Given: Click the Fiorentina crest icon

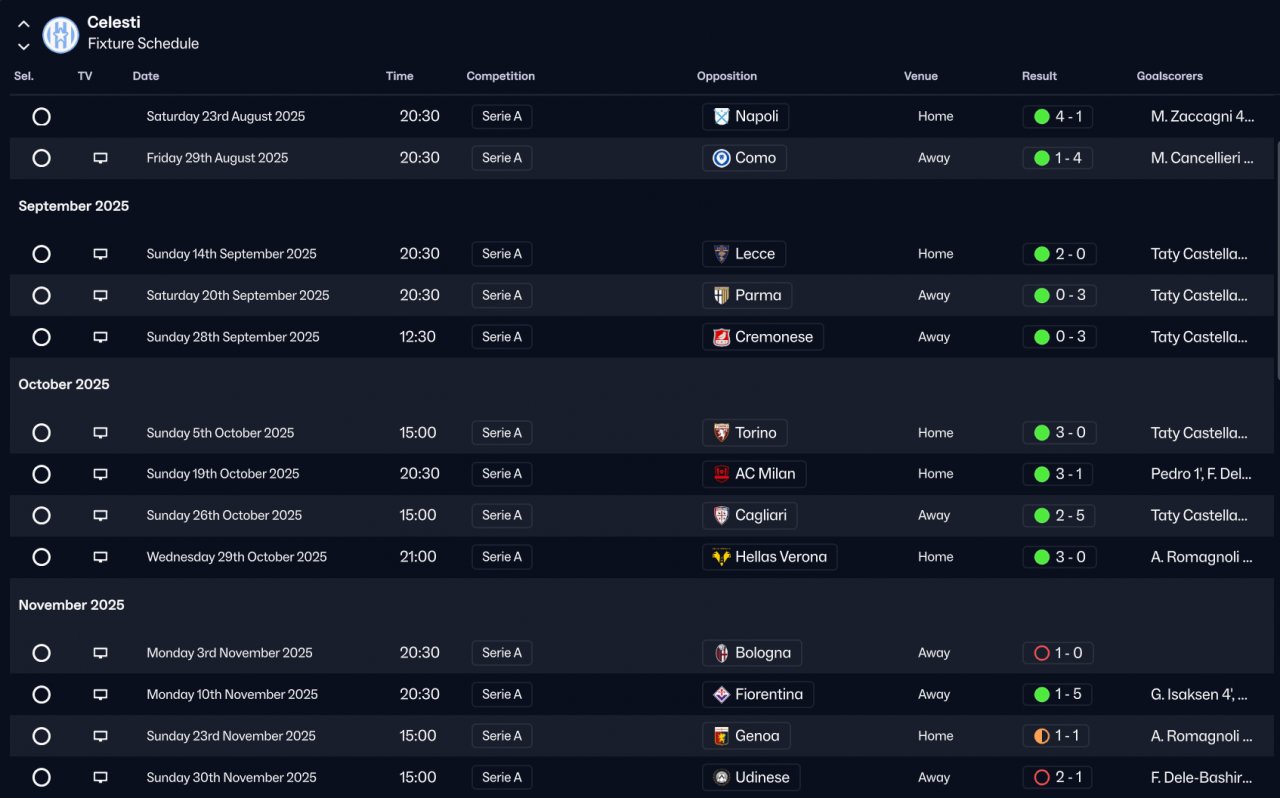Looking at the screenshot, I should 721,694.
